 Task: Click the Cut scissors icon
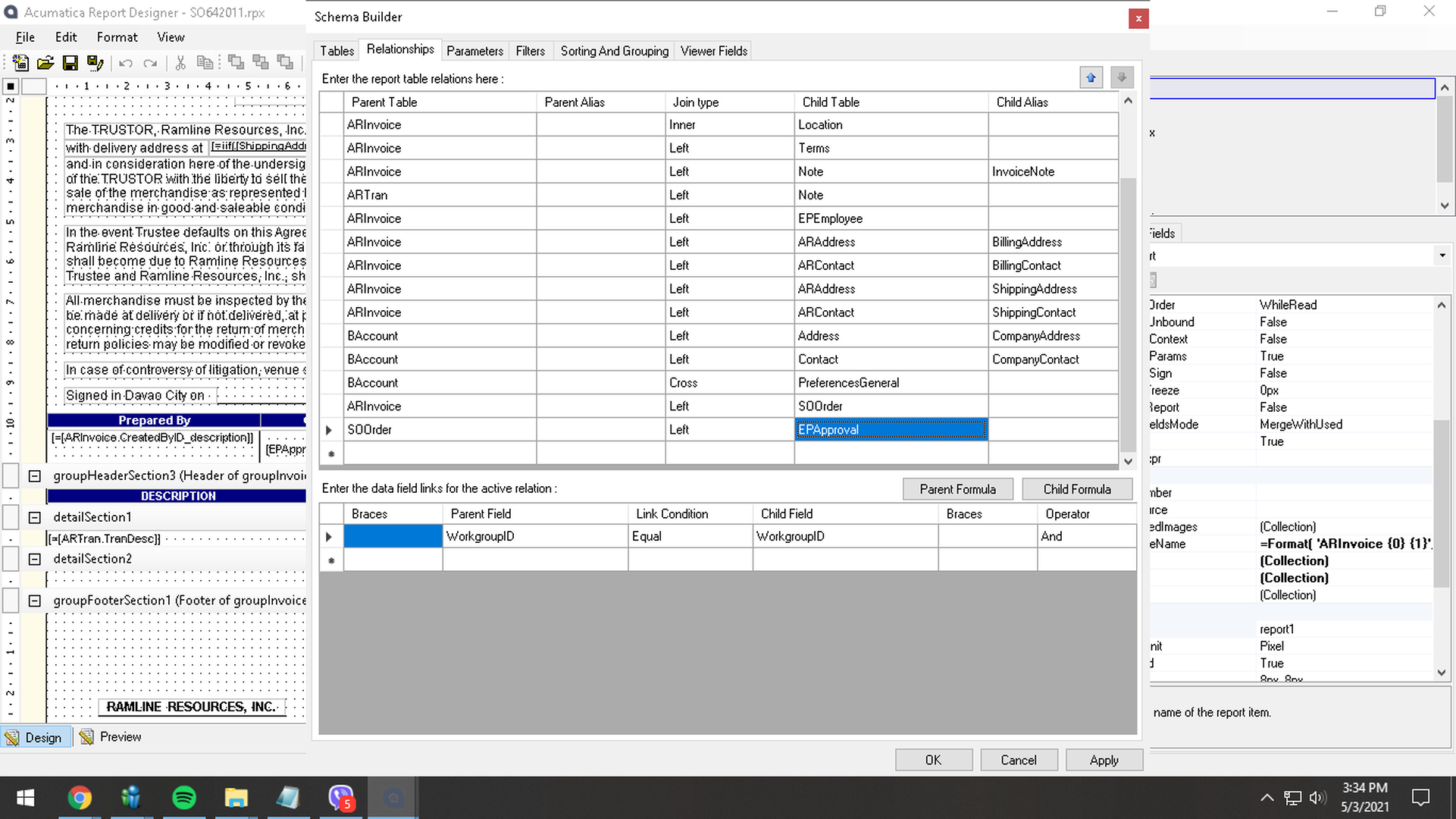click(x=180, y=63)
